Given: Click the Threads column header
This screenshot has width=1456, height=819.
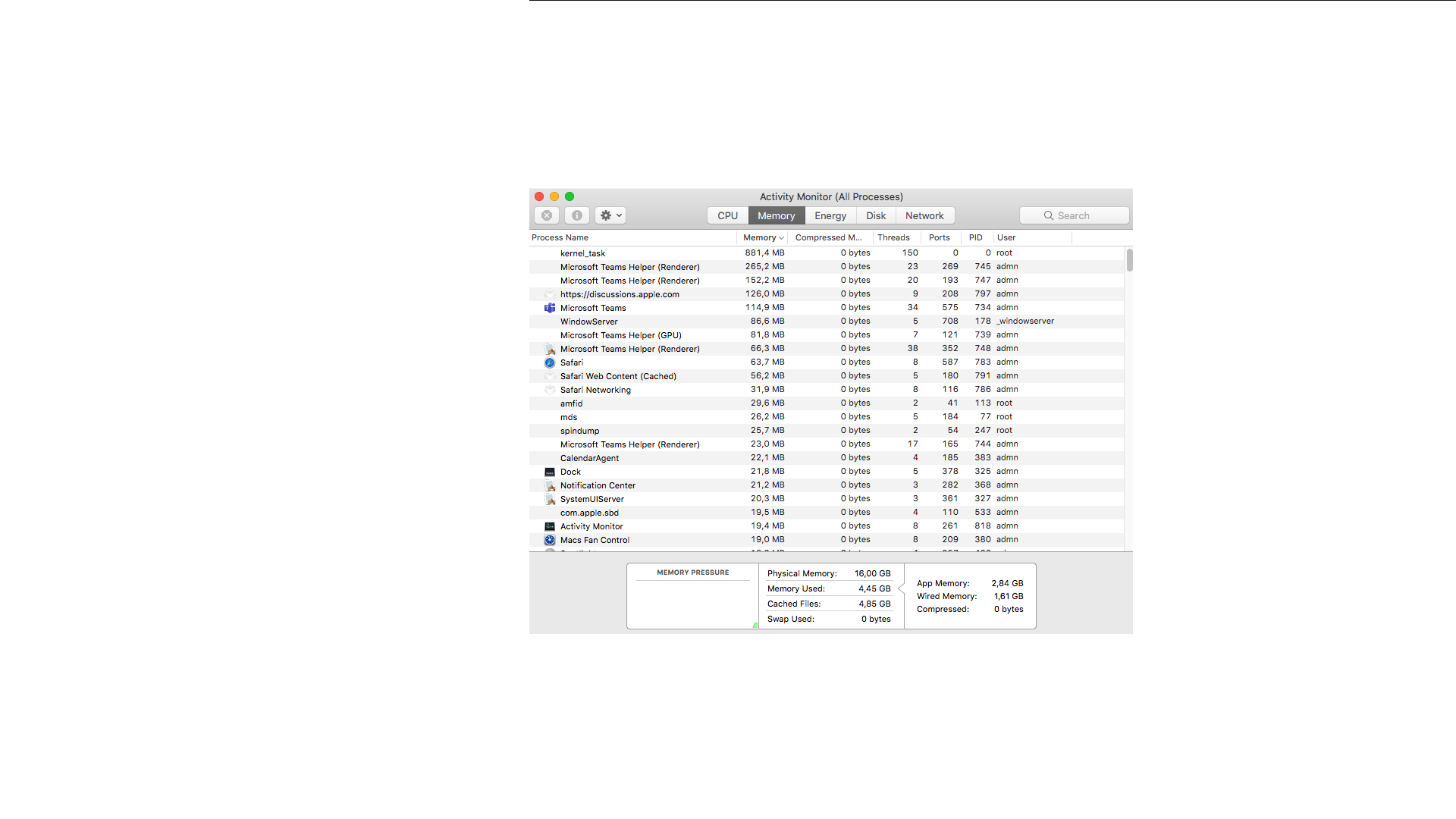Looking at the screenshot, I should point(893,237).
